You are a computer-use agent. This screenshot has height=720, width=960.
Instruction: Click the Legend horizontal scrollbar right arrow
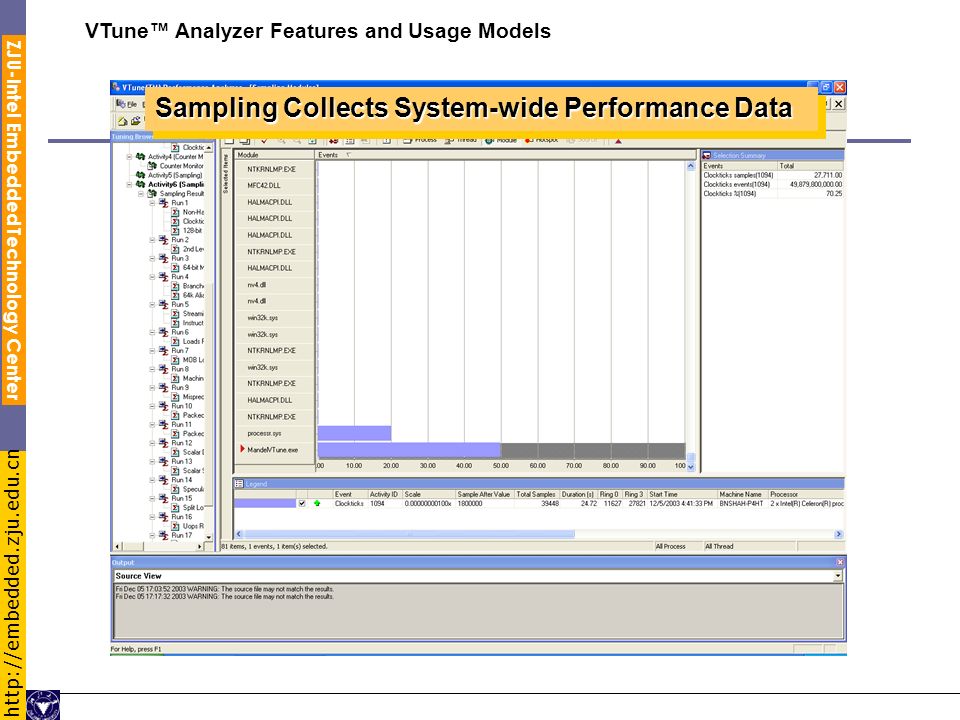pyautogui.click(x=839, y=534)
